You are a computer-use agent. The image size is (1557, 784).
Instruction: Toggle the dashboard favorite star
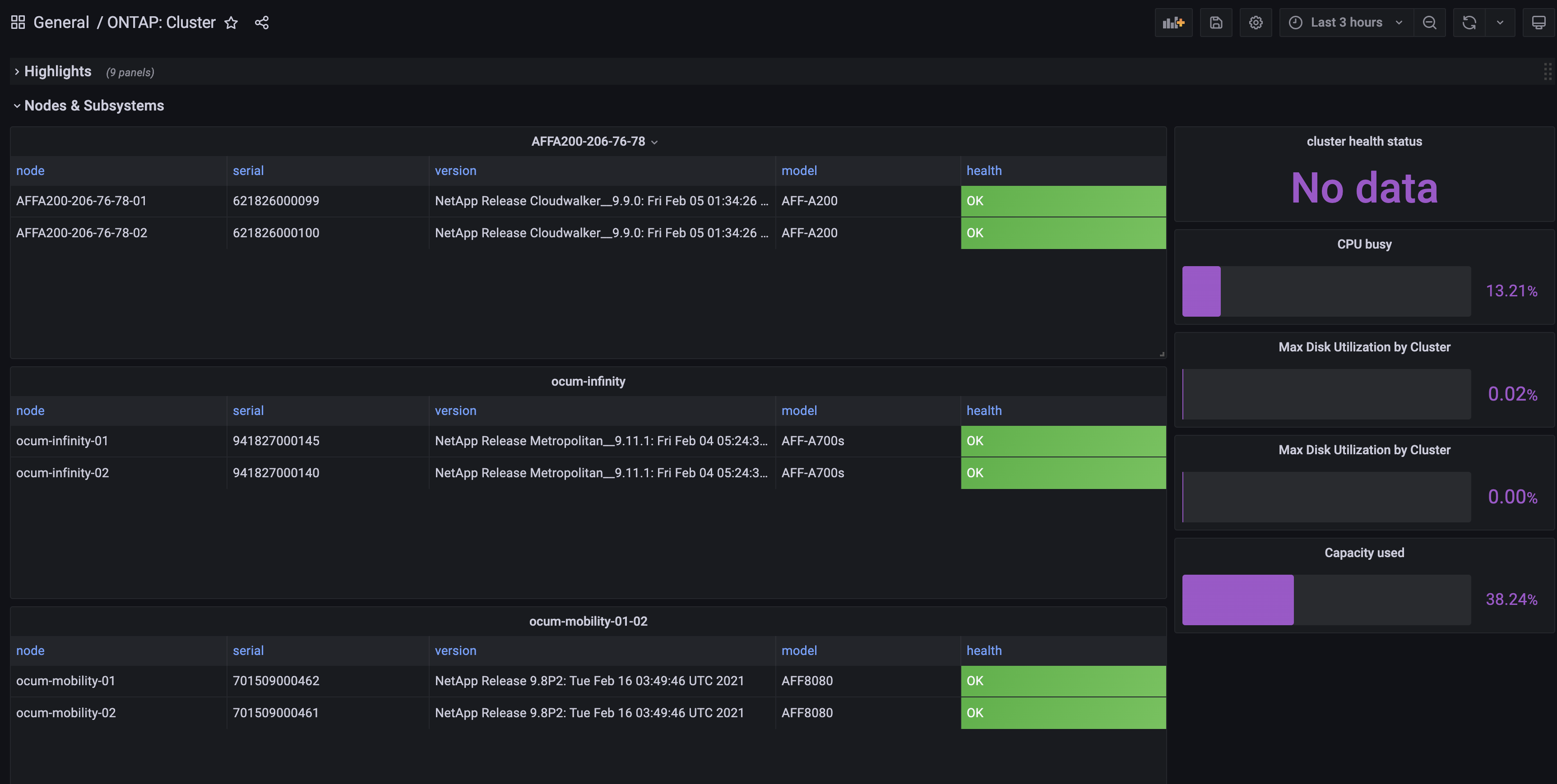[232, 23]
